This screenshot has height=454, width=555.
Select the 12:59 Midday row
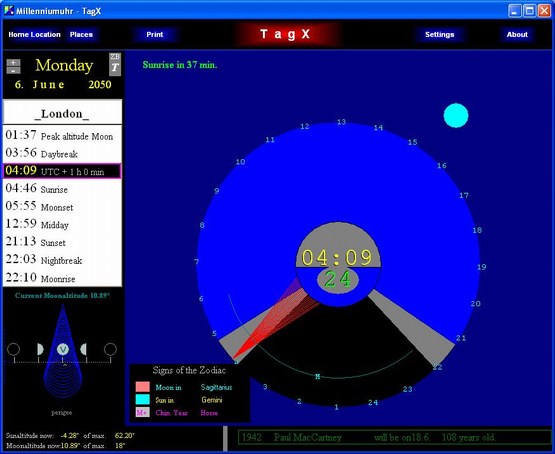coord(62,224)
